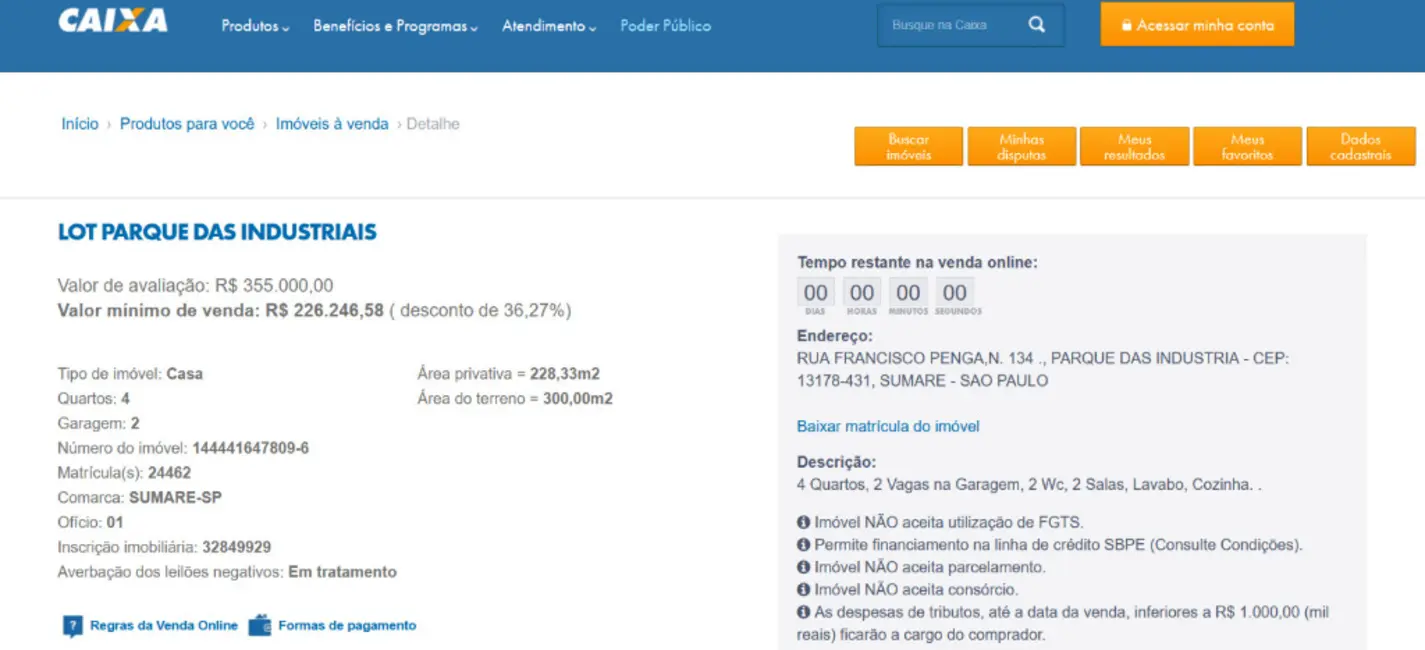
Task: Open the Atendimento dropdown menu
Action: tap(548, 26)
